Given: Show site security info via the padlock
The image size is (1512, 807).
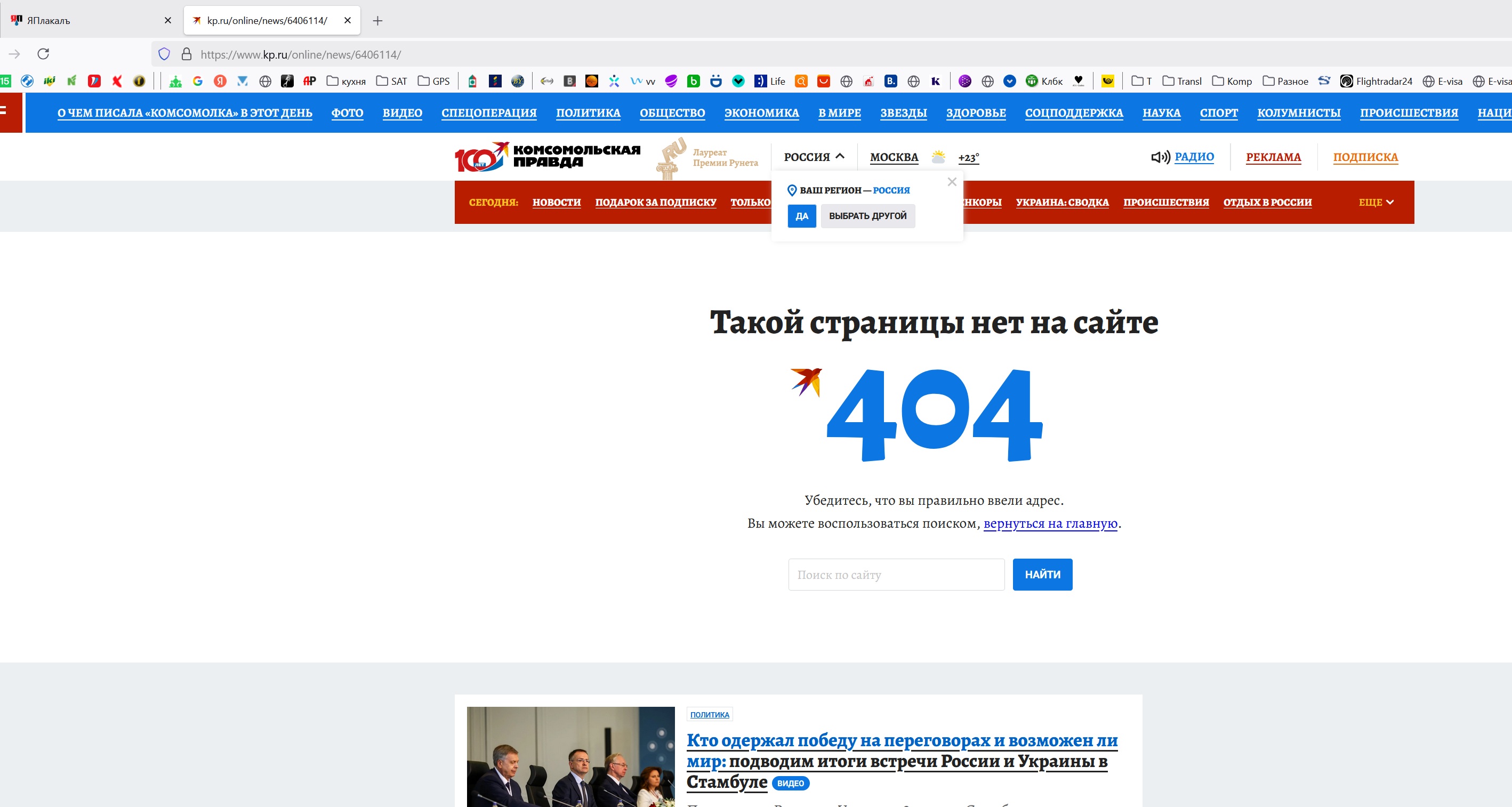Looking at the screenshot, I should [x=187, y=54].
